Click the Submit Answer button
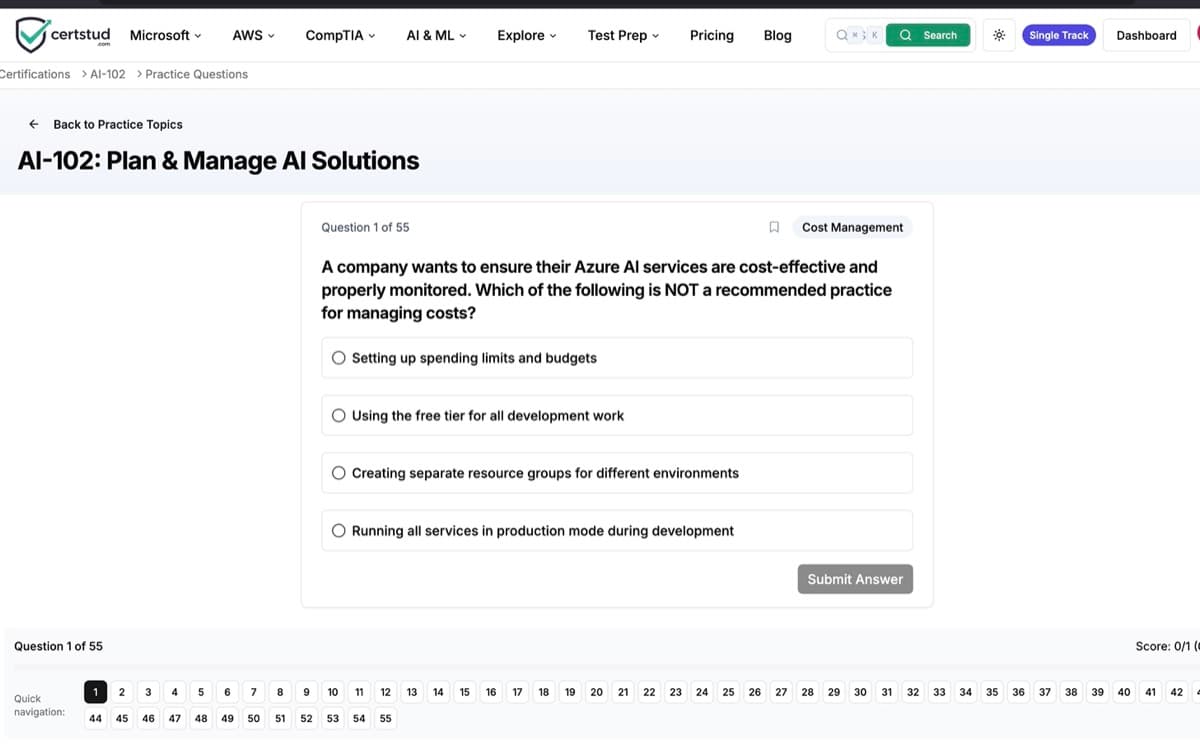This screenshot has height=746, width=1200. coord(855,579)
